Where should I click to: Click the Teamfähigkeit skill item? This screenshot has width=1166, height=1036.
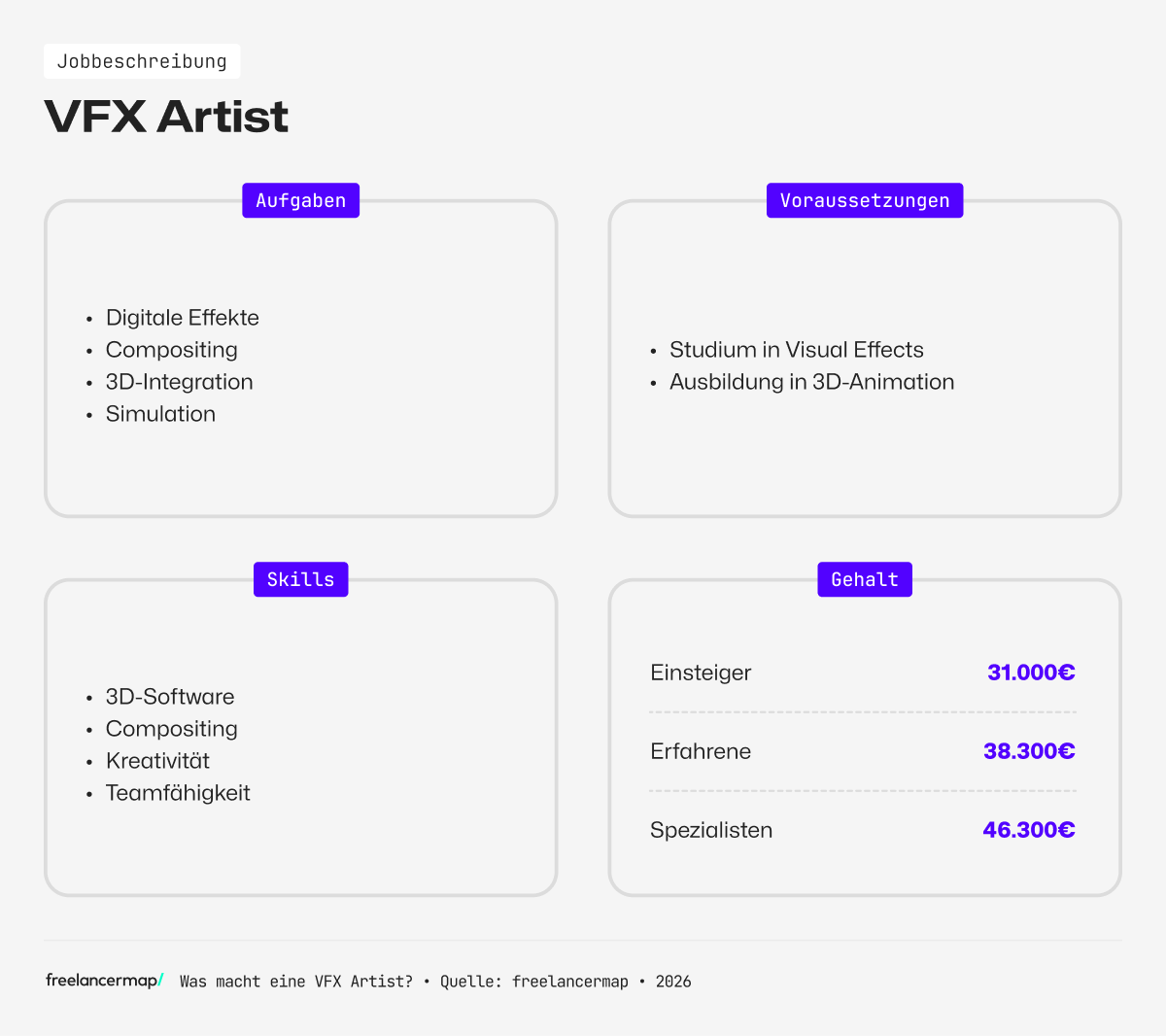178,793
